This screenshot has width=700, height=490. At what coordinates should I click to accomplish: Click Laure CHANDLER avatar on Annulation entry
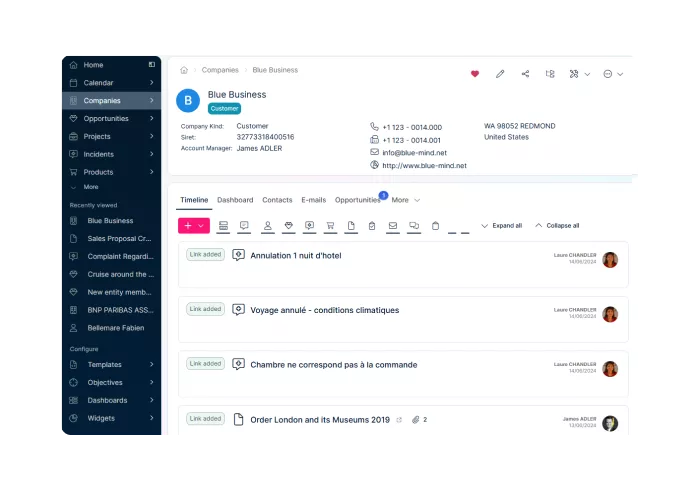click(x=610, y=260)
